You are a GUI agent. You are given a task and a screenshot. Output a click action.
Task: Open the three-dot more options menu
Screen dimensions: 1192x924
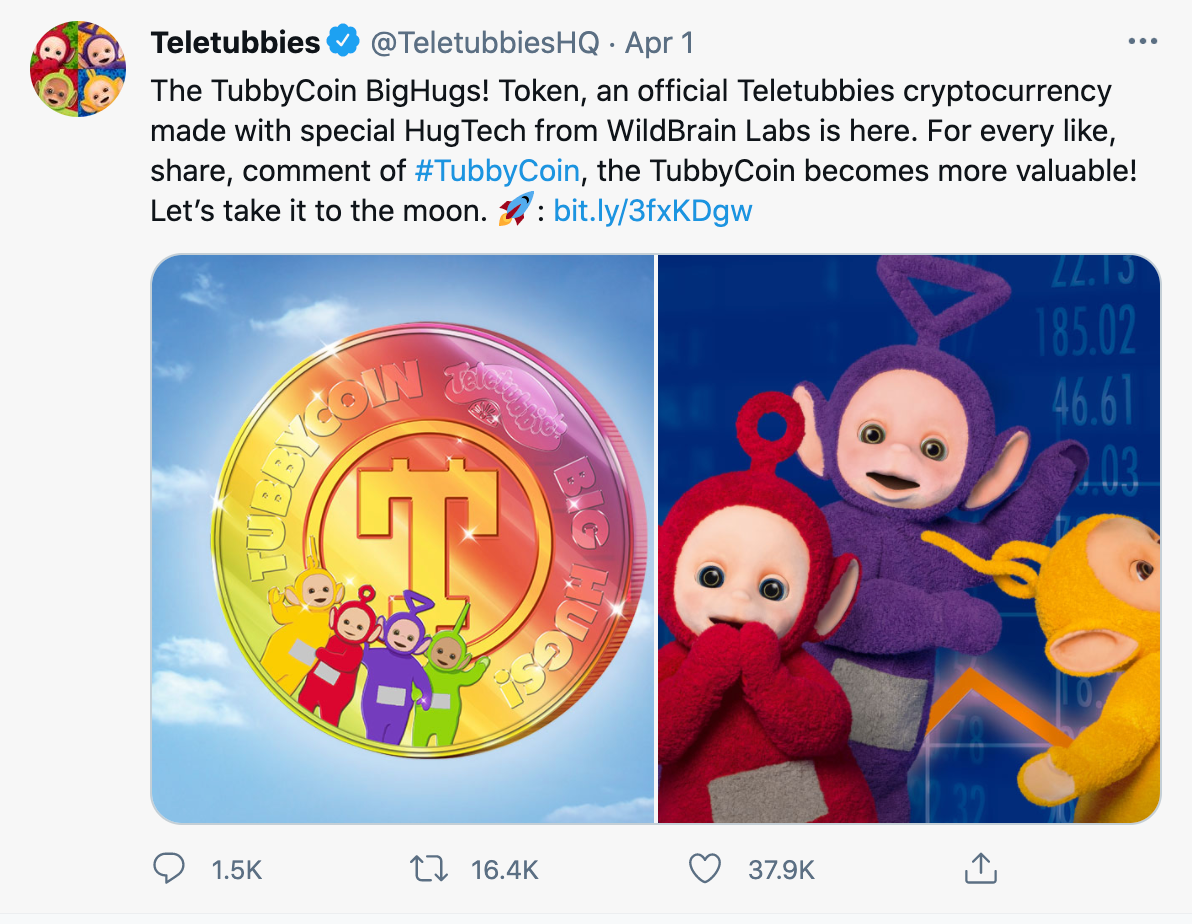(1143, 41)
